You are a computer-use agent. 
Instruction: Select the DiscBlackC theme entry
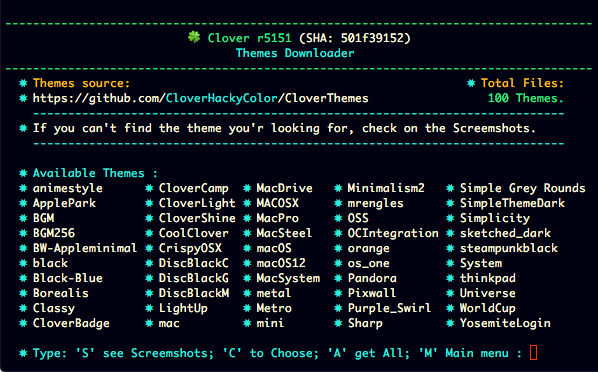[194, 263]
